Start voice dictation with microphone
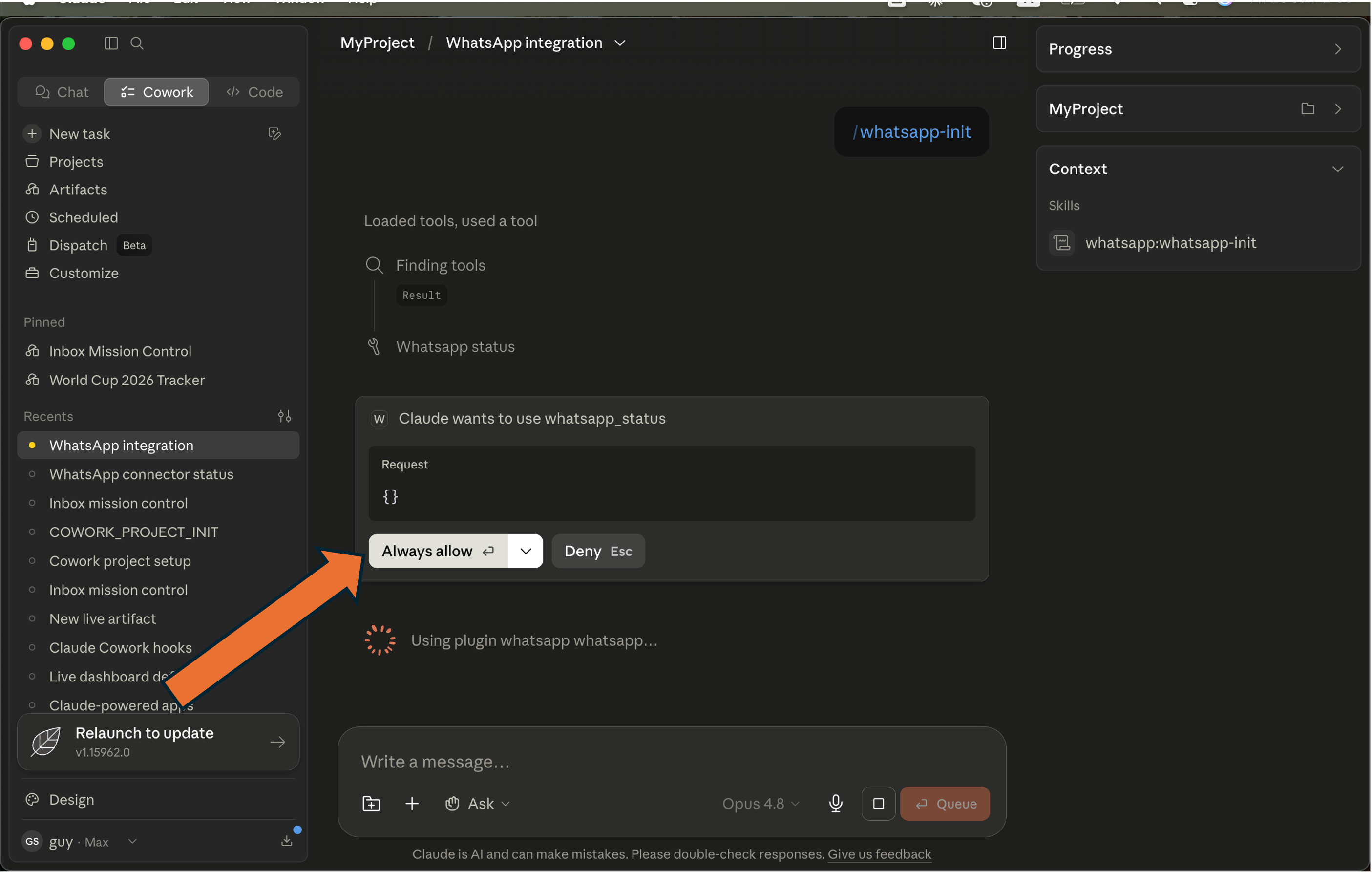The width and height of the screenshot is (1372, 873). (x=836, y=804)
